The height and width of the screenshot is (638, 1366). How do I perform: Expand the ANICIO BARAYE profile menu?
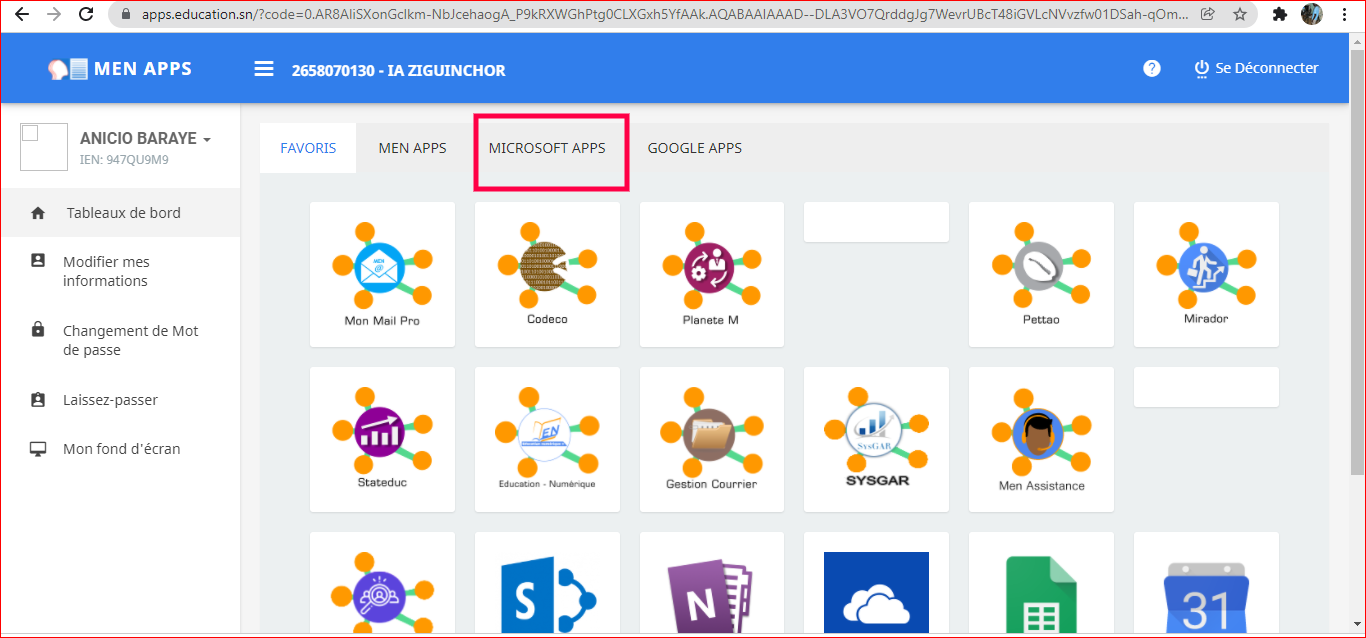pos(147,138)
